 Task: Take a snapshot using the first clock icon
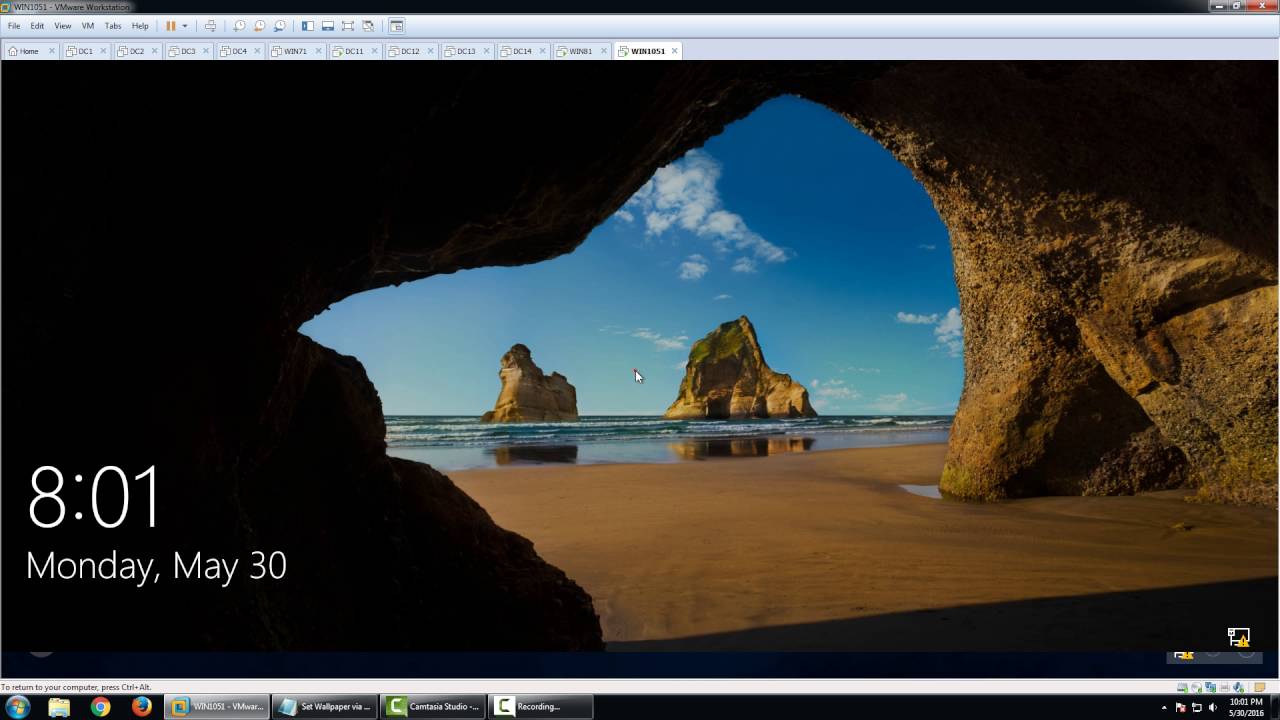click(x=240, y=26)
